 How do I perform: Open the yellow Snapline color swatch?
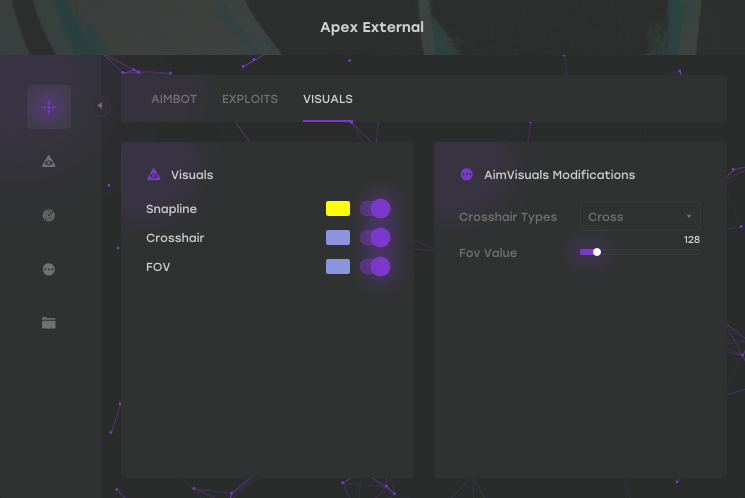point(338,209)
